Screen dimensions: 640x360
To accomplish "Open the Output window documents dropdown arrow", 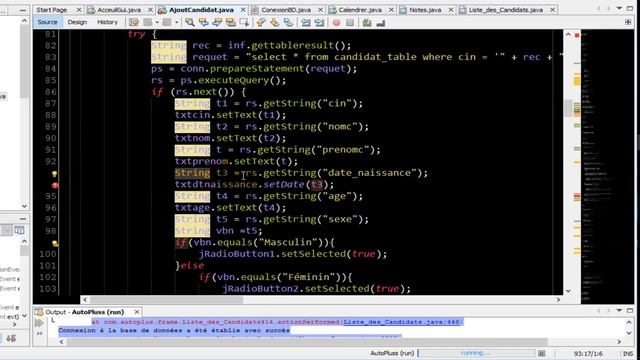I will point(619,311).
